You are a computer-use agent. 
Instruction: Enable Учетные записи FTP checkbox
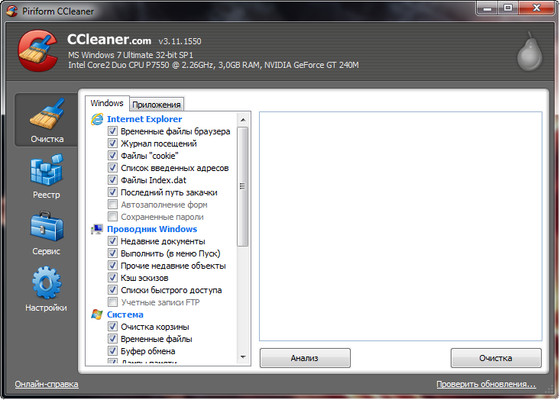click(x=112, y=302)
